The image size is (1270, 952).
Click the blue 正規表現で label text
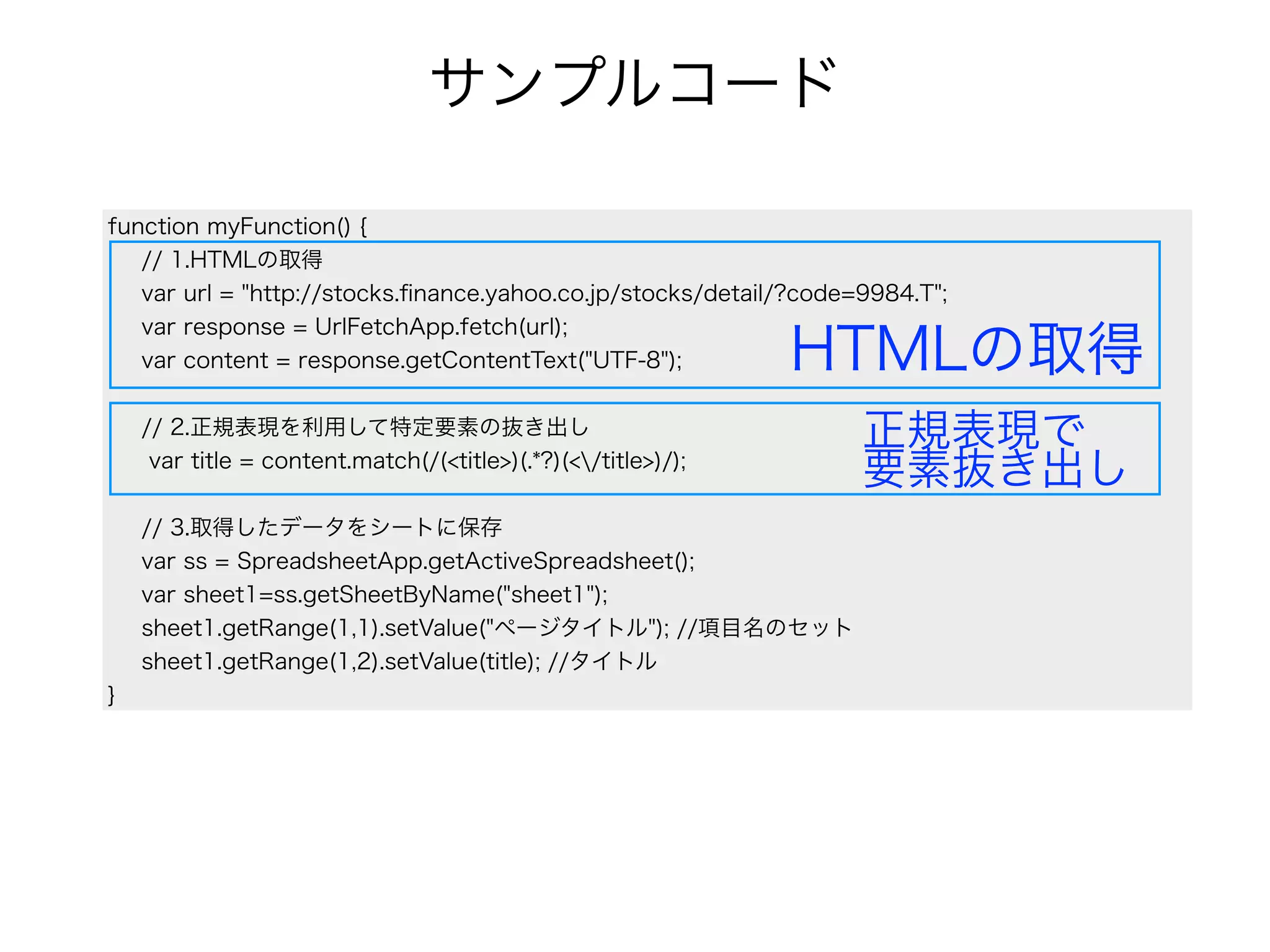point(974,429)
